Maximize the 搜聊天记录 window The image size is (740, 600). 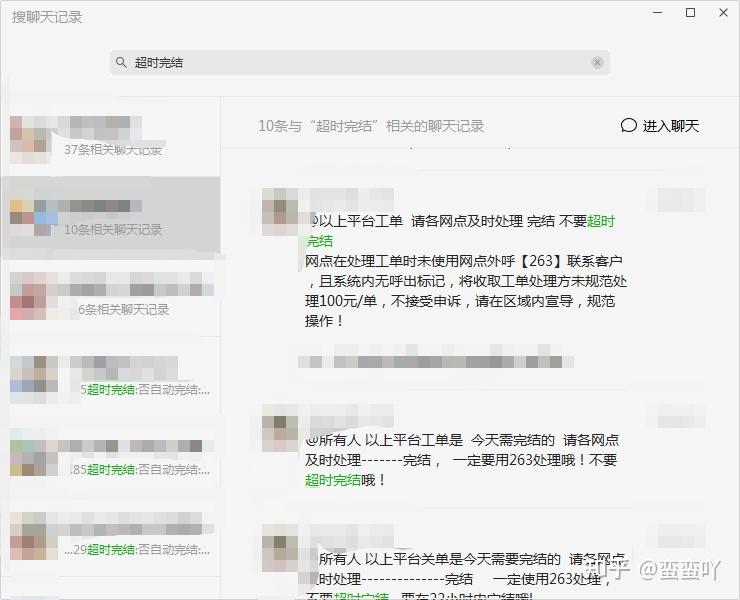[690, 13]
